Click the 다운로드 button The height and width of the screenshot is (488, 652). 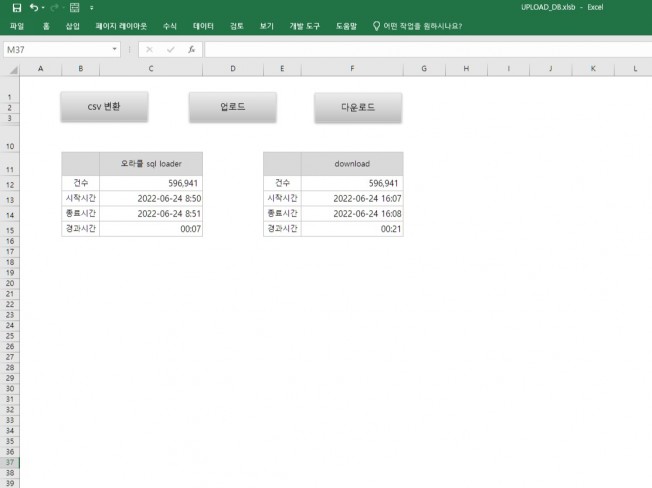358,107
